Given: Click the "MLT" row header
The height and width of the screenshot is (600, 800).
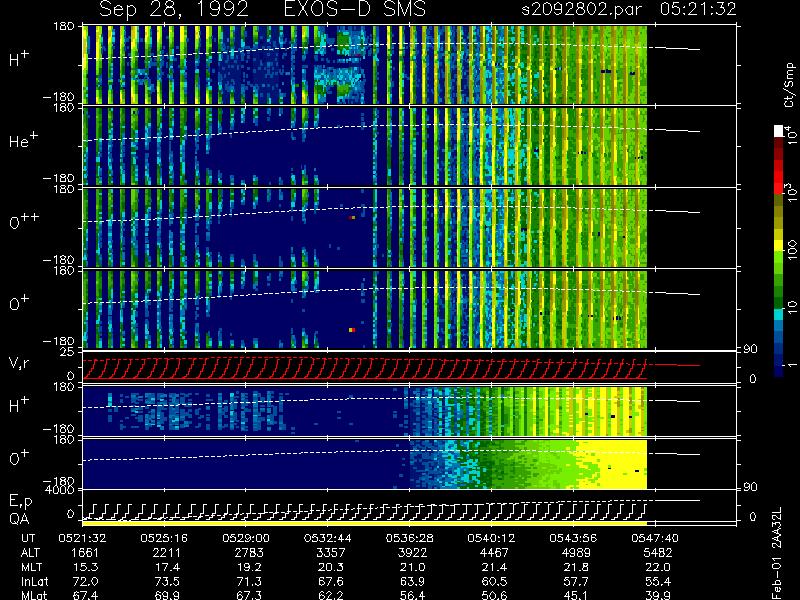Looking at the screenshot, I should pyautogui.click(x=31, y=567).
